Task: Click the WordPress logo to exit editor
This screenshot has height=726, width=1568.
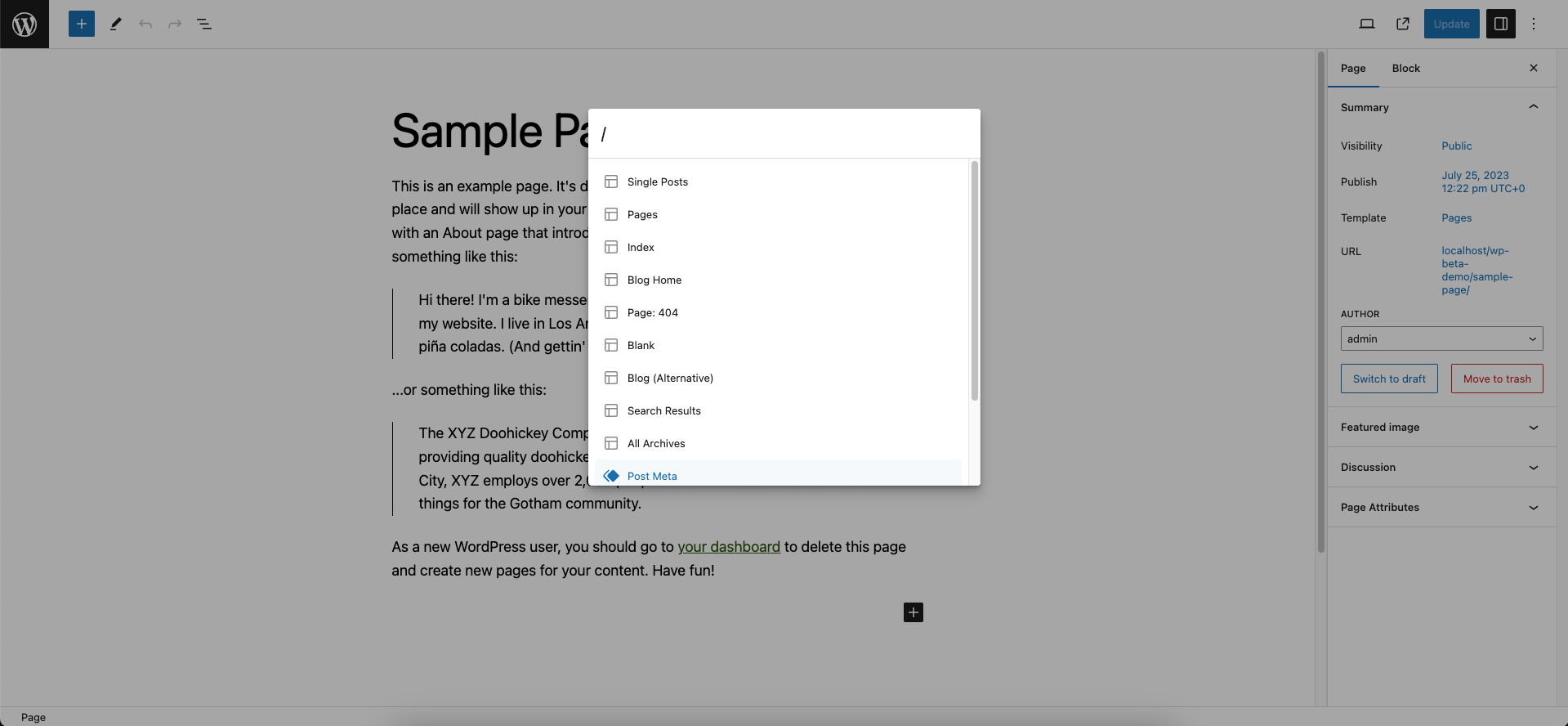Action: click(25, 25)
